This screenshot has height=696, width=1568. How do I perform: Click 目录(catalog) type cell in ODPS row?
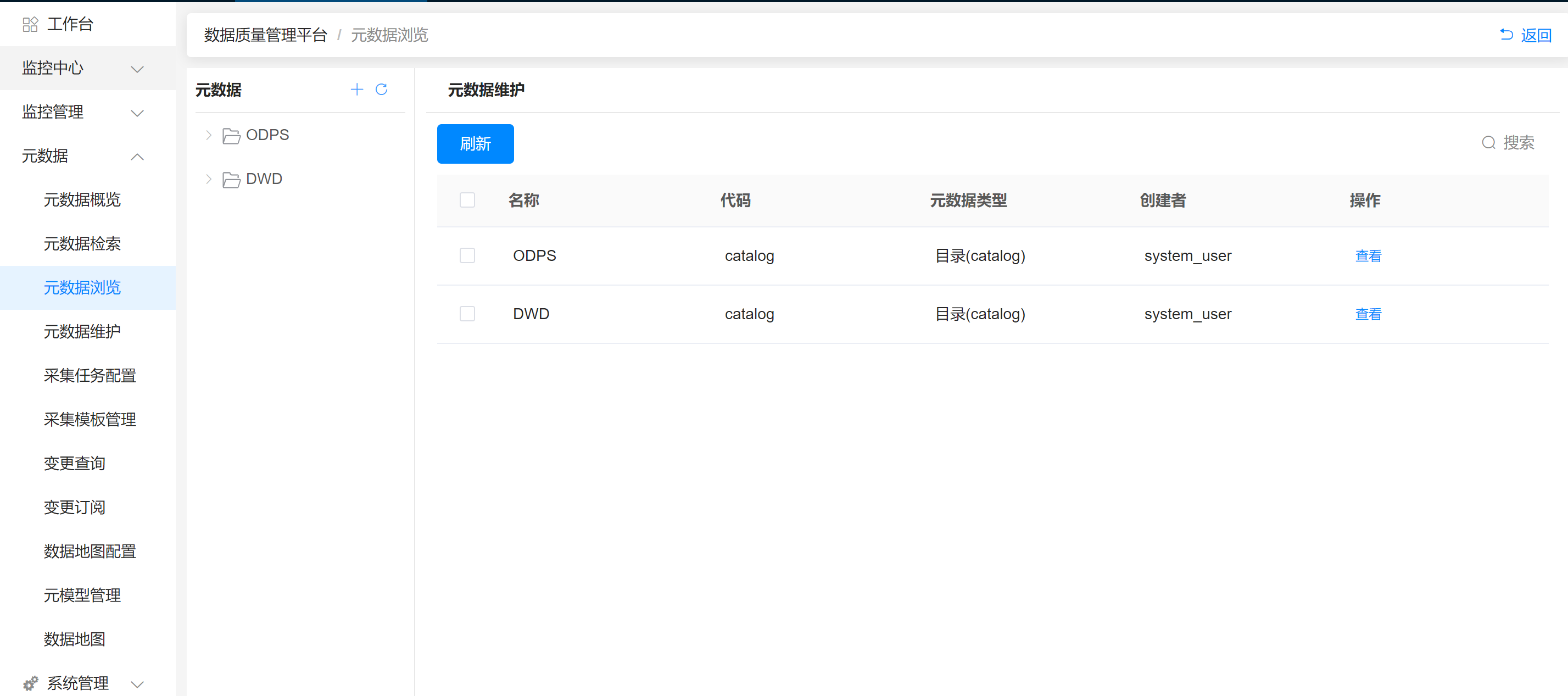click(x=980, y=256)
